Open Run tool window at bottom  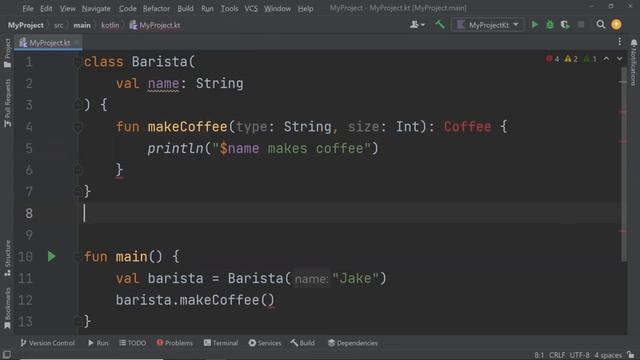click(x=98, y=343)
